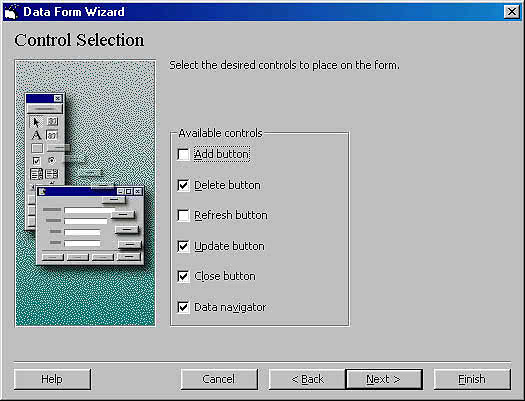Click the listbox icon in toolbox illustration
This screenshot has height=401, width=525.
point(36,174)
